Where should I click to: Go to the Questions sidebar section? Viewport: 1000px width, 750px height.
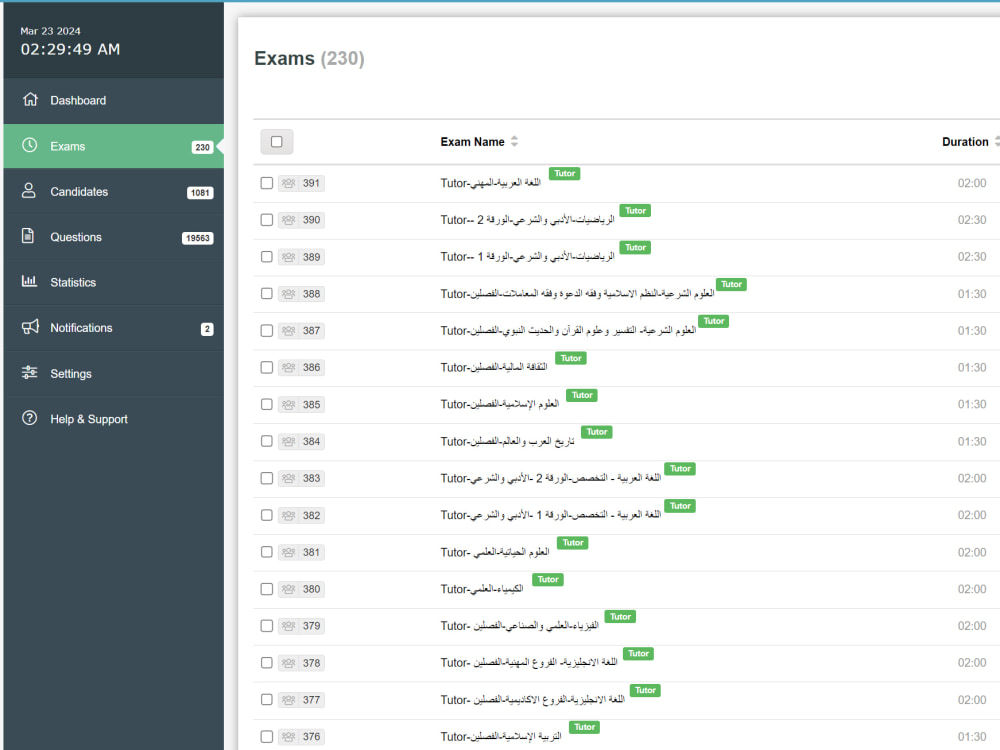point(114,237)
